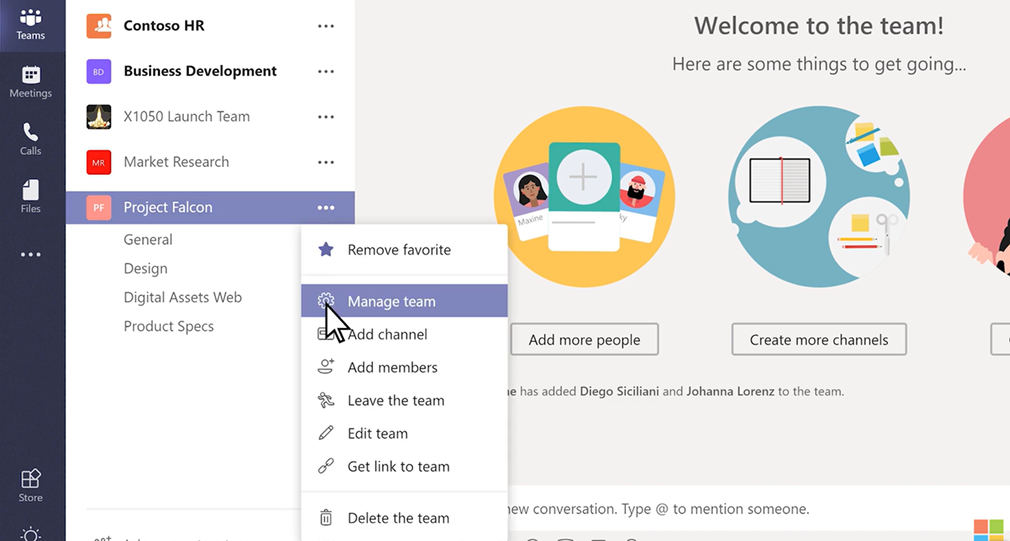Click the Market Research MR avatar
Viewport: 1010px width, 541px height.
(99, 162)
